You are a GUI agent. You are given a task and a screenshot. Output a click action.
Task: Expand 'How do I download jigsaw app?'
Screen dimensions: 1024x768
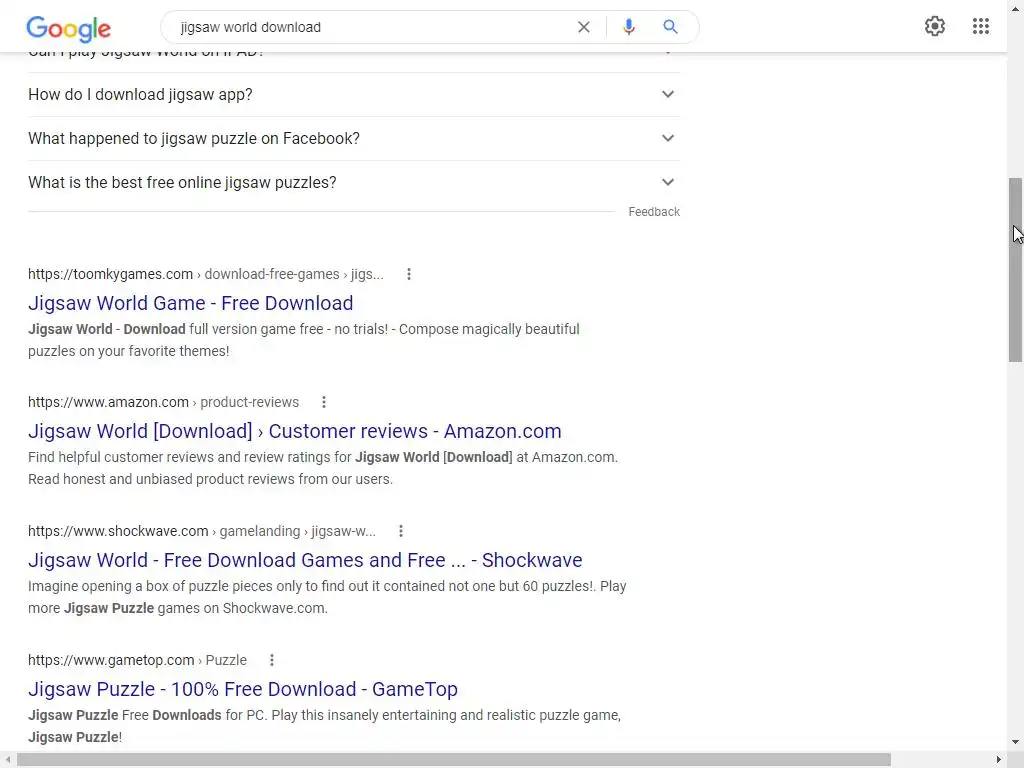354,95
